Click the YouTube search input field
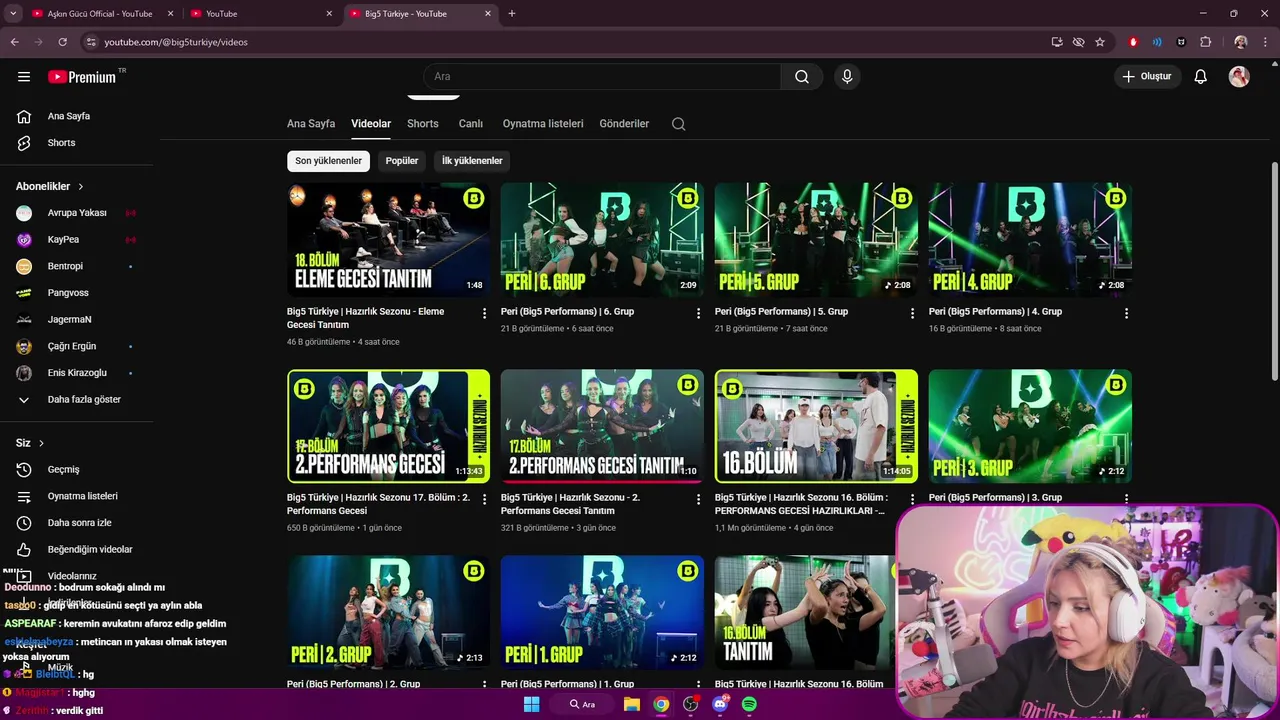Image resolution: width=1280 pixels, height=720 pixels. point(602,77)
